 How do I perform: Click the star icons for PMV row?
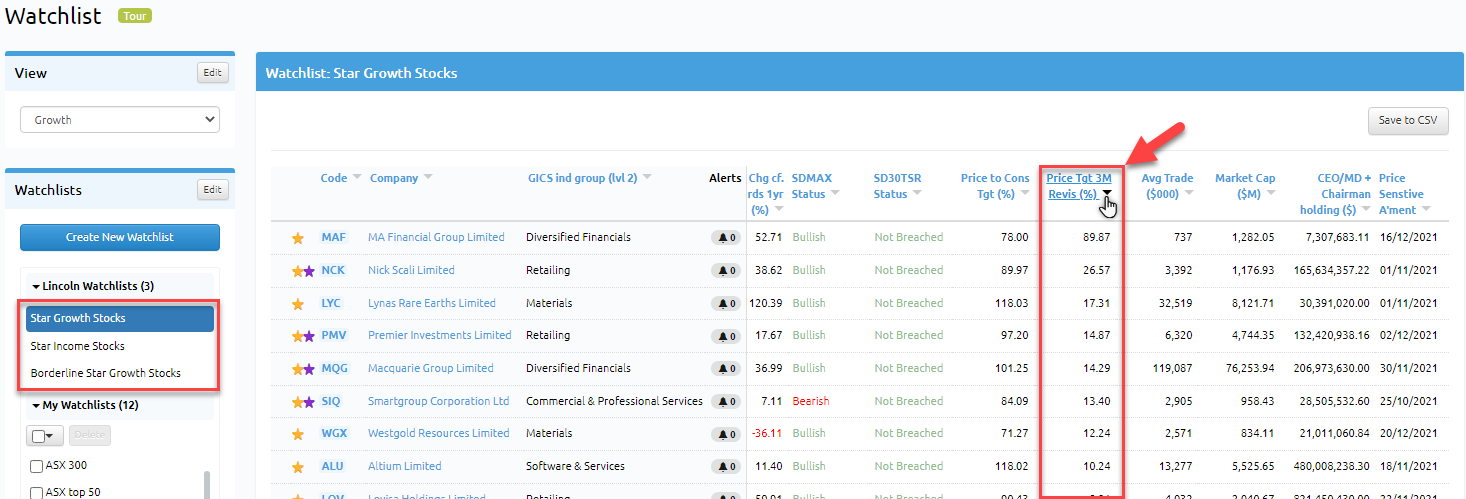(303, 336)
